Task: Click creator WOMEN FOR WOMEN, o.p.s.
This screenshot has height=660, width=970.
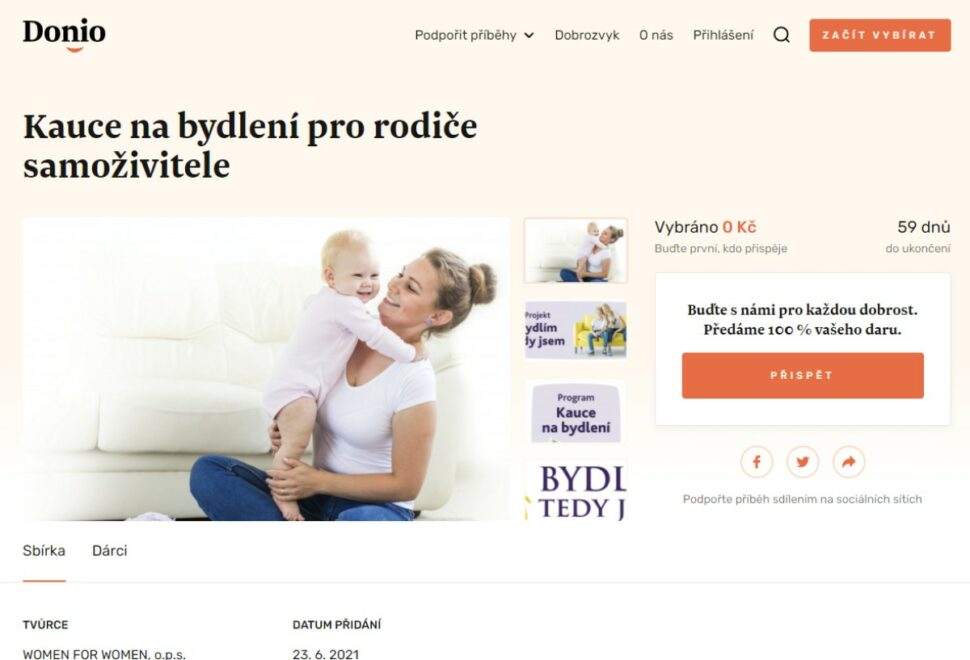Action: pos(104,653)
